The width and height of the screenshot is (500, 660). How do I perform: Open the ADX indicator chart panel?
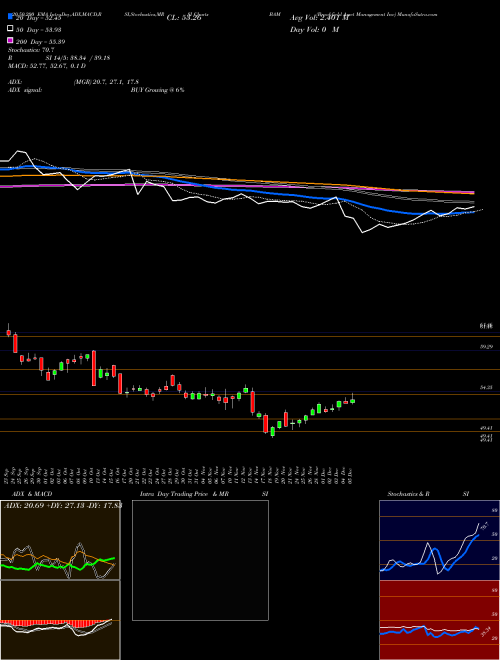point(60,540)
